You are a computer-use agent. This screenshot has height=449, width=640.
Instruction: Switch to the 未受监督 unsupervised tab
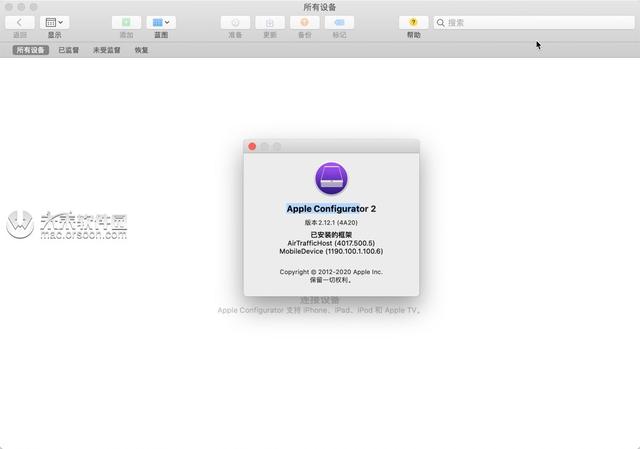click(107, 50)
